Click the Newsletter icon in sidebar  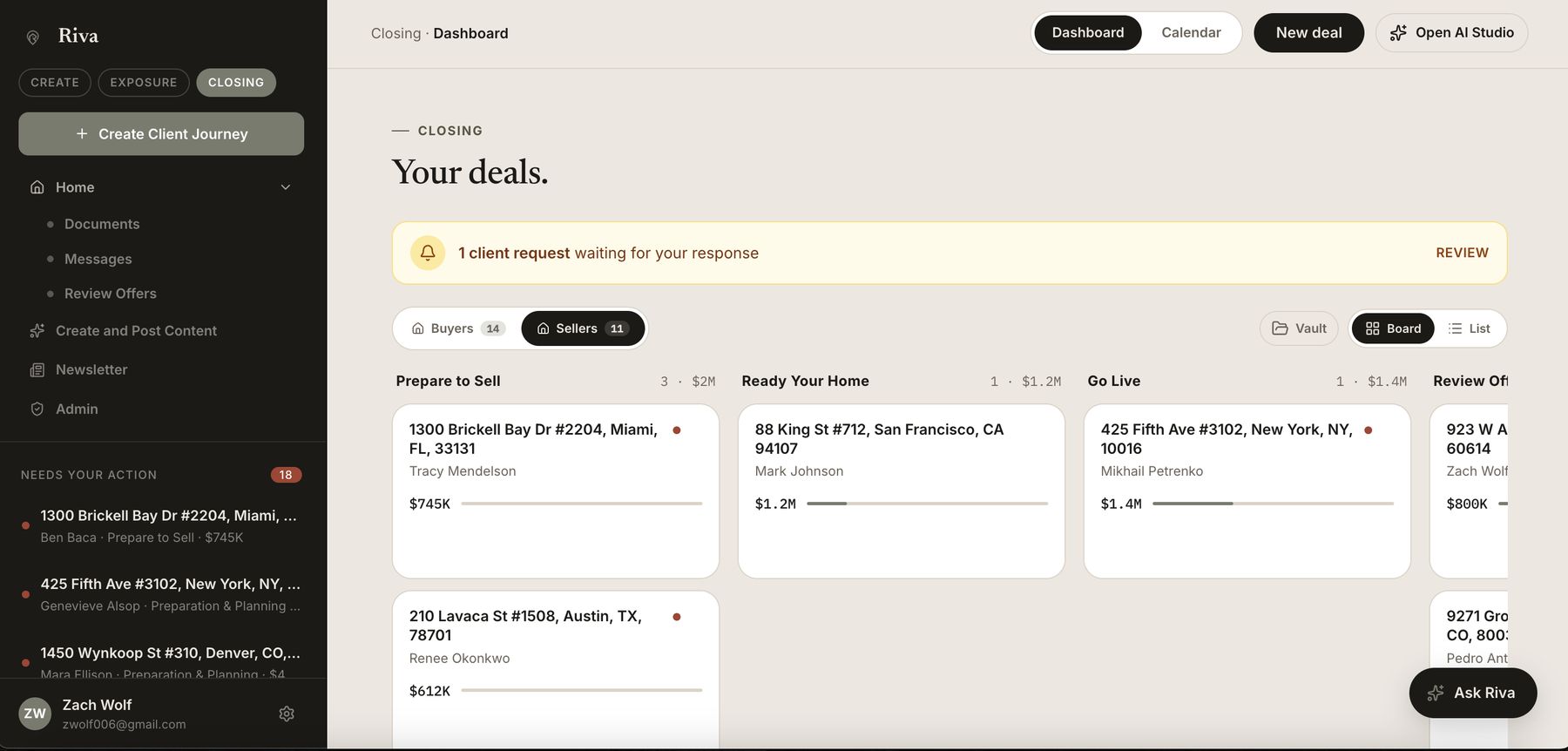(x=37, y=370)
